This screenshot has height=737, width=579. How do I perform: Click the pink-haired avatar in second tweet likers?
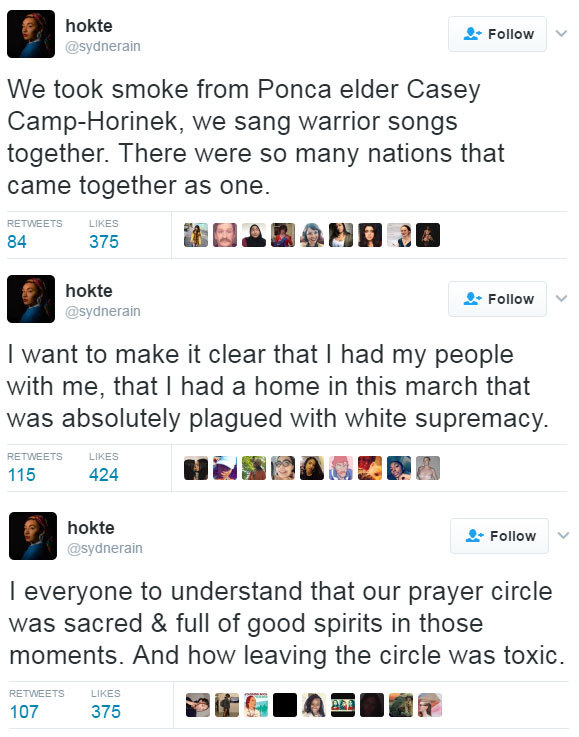pos(341,468)
